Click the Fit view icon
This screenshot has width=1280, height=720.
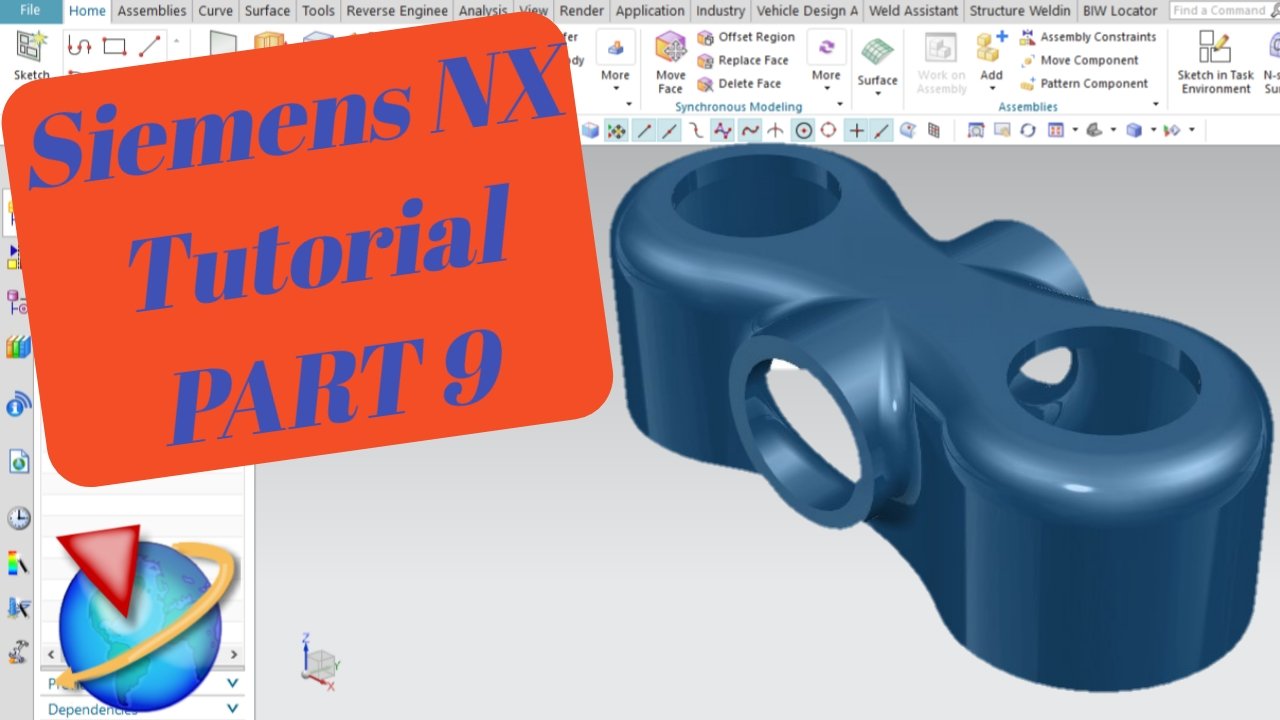click(976, 130)
